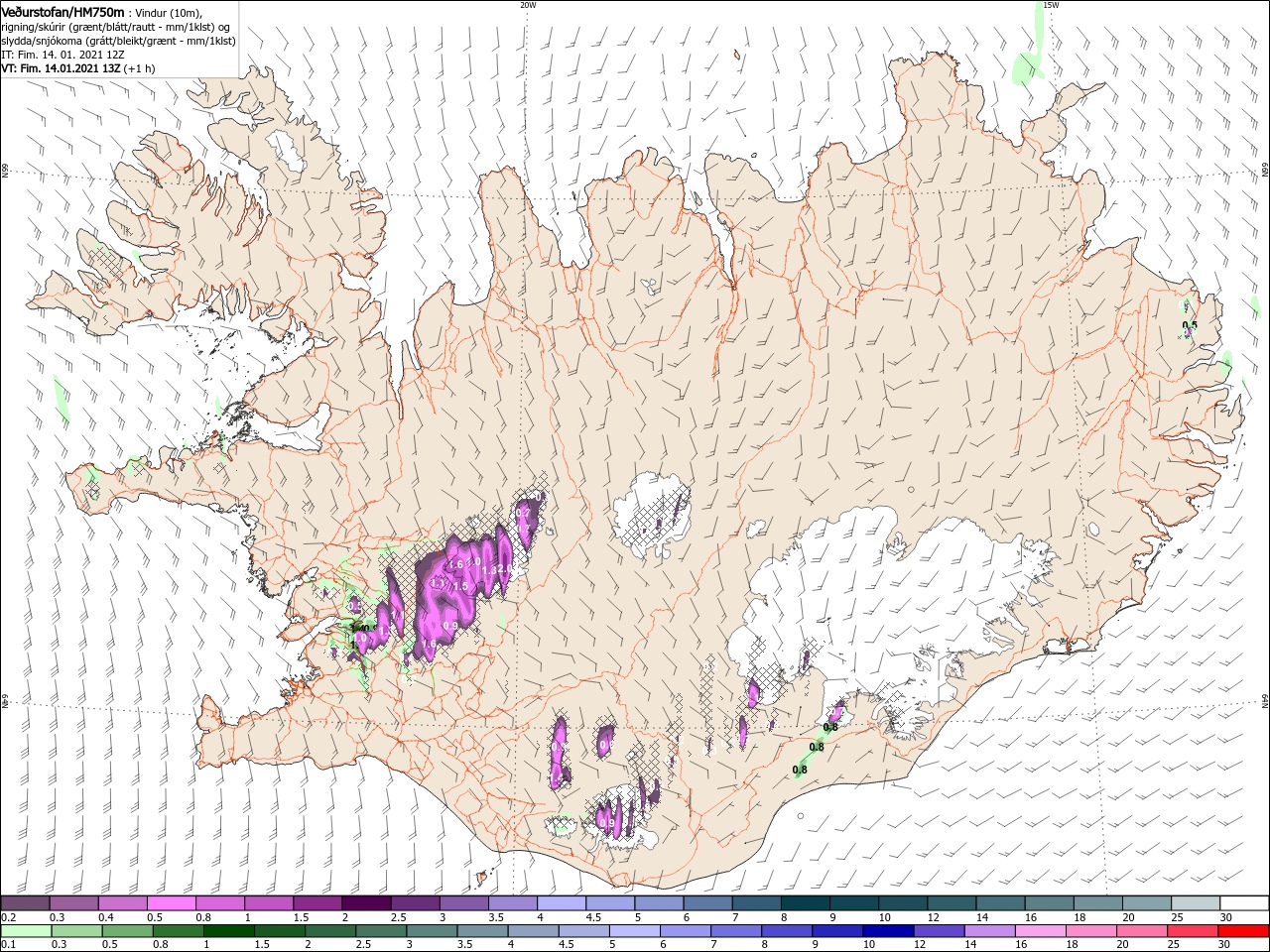Pick the dark mauve 0.2 swatch in upper legend row
The image size is (1270, 952).
pyautogui.click(x=25, y=903)
